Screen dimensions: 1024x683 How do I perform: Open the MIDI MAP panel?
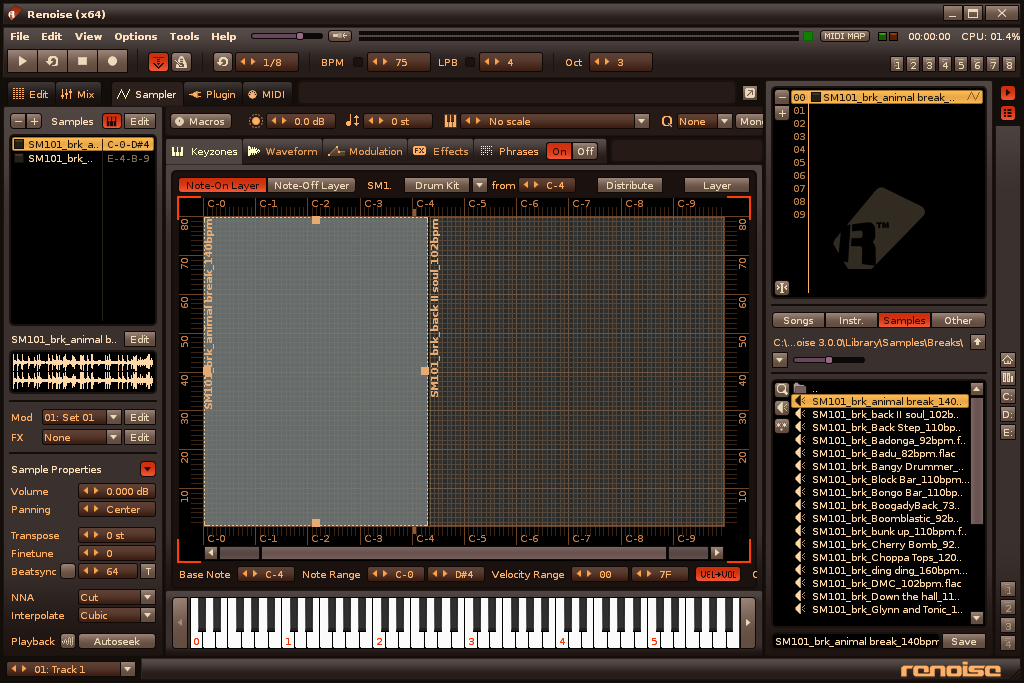coord(844,37)
